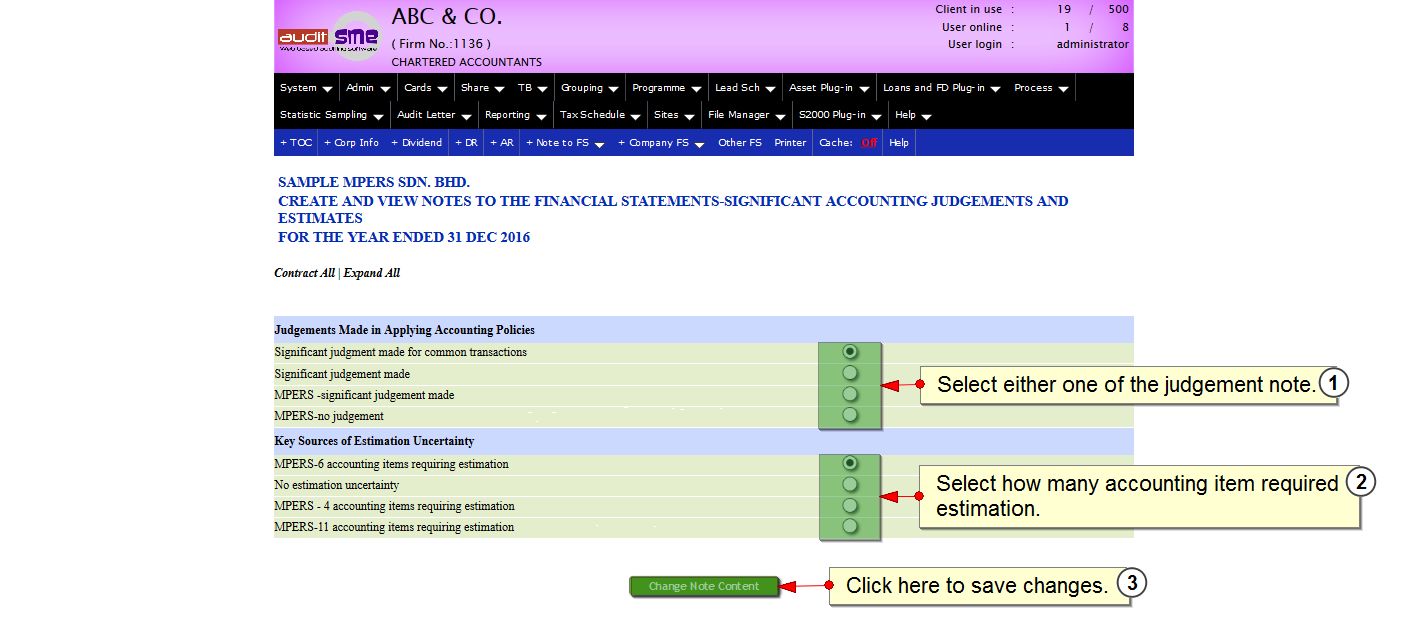
Task: Open the + TOC toolbar item
Action: coord(296,143)
